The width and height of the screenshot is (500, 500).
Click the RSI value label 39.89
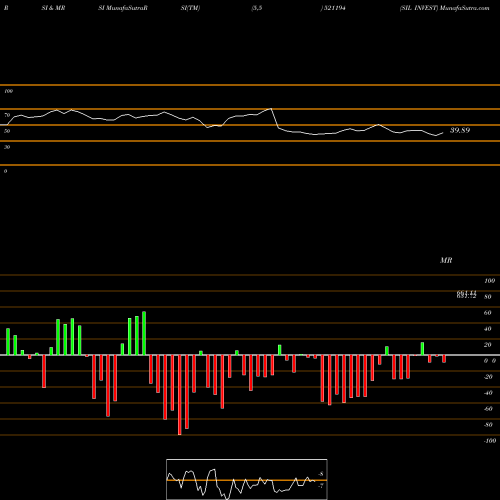point(460,130)
